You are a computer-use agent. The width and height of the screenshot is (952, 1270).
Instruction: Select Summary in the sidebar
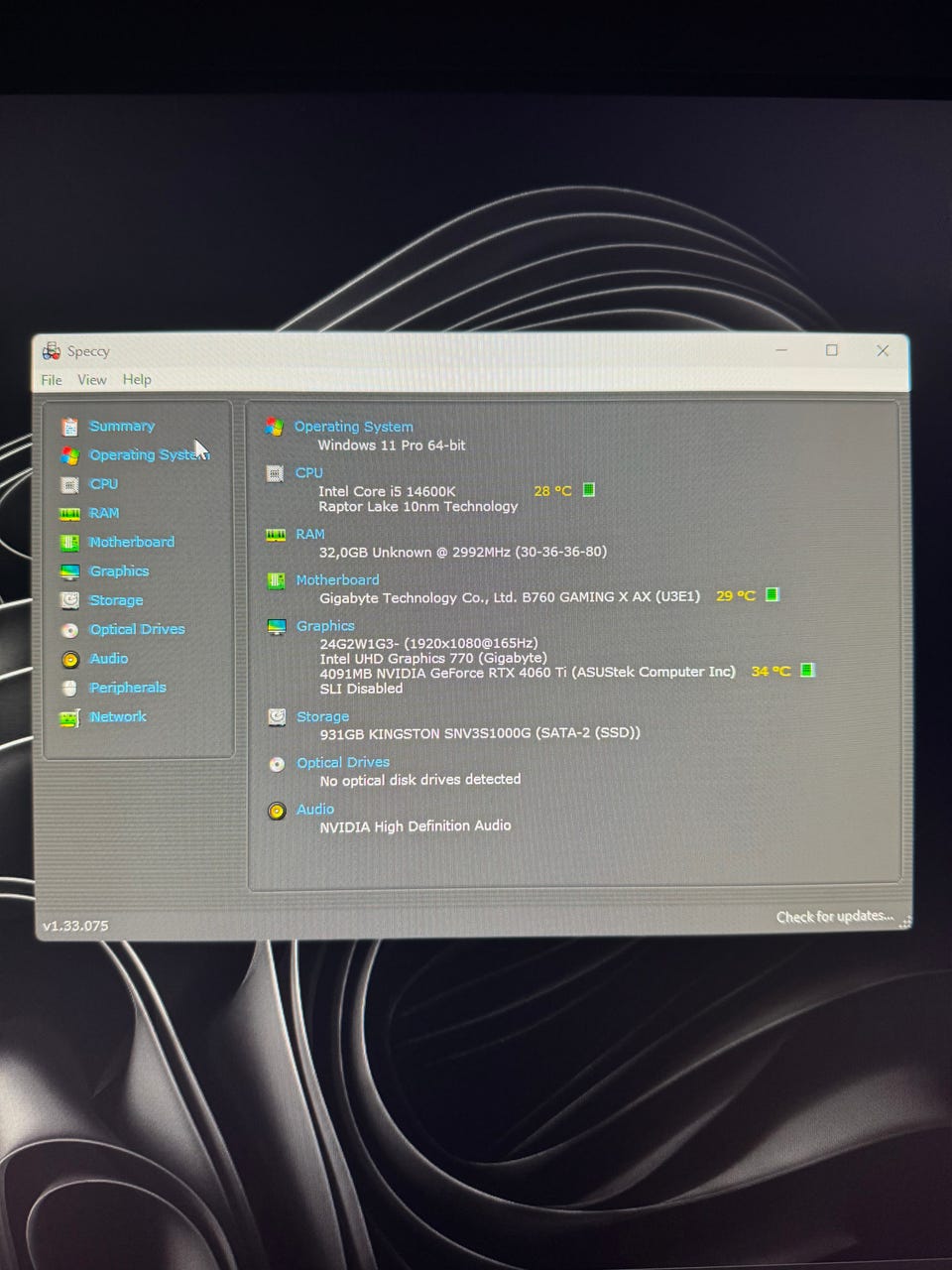pos(122,426)
